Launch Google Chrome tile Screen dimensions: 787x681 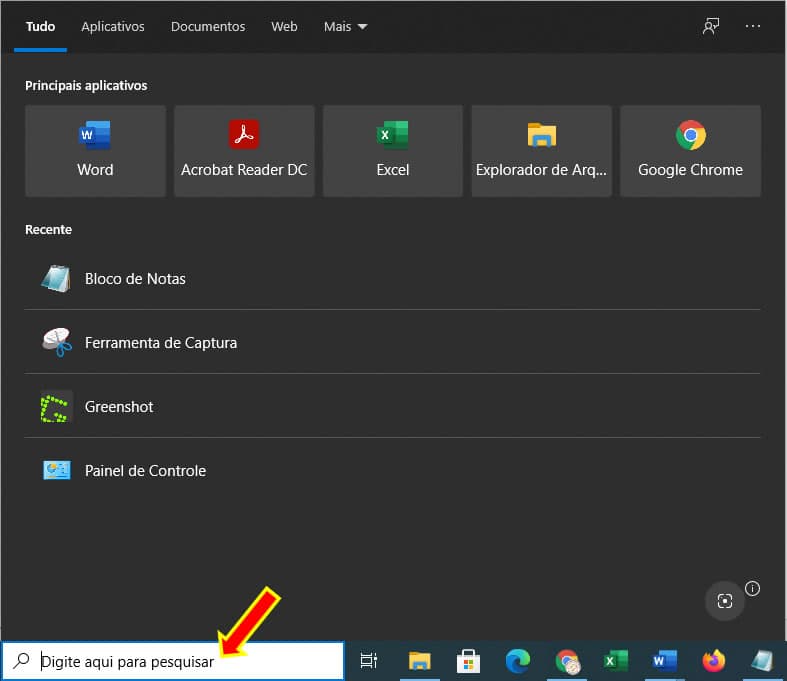pos(691,151)
